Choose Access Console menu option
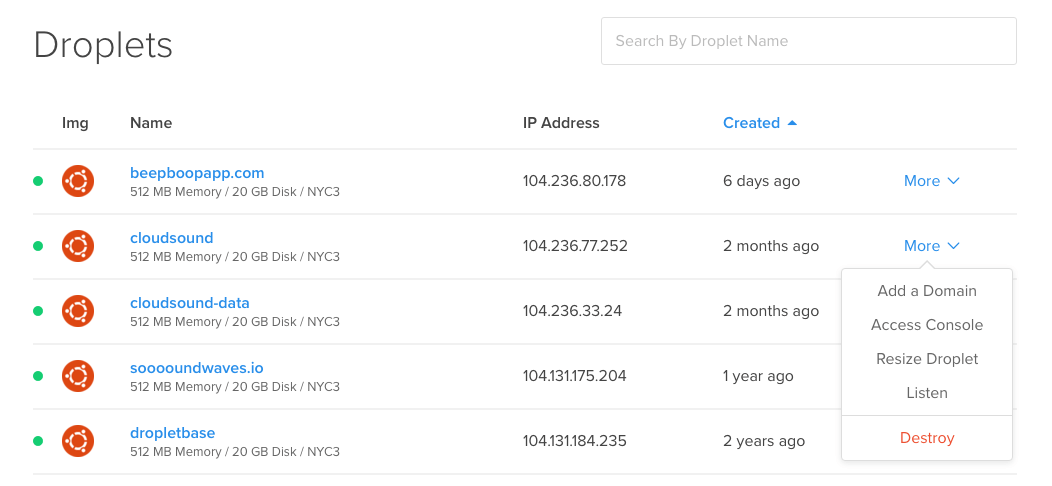1052x486 pixels. pyautogui.click(x=927, y=325)
